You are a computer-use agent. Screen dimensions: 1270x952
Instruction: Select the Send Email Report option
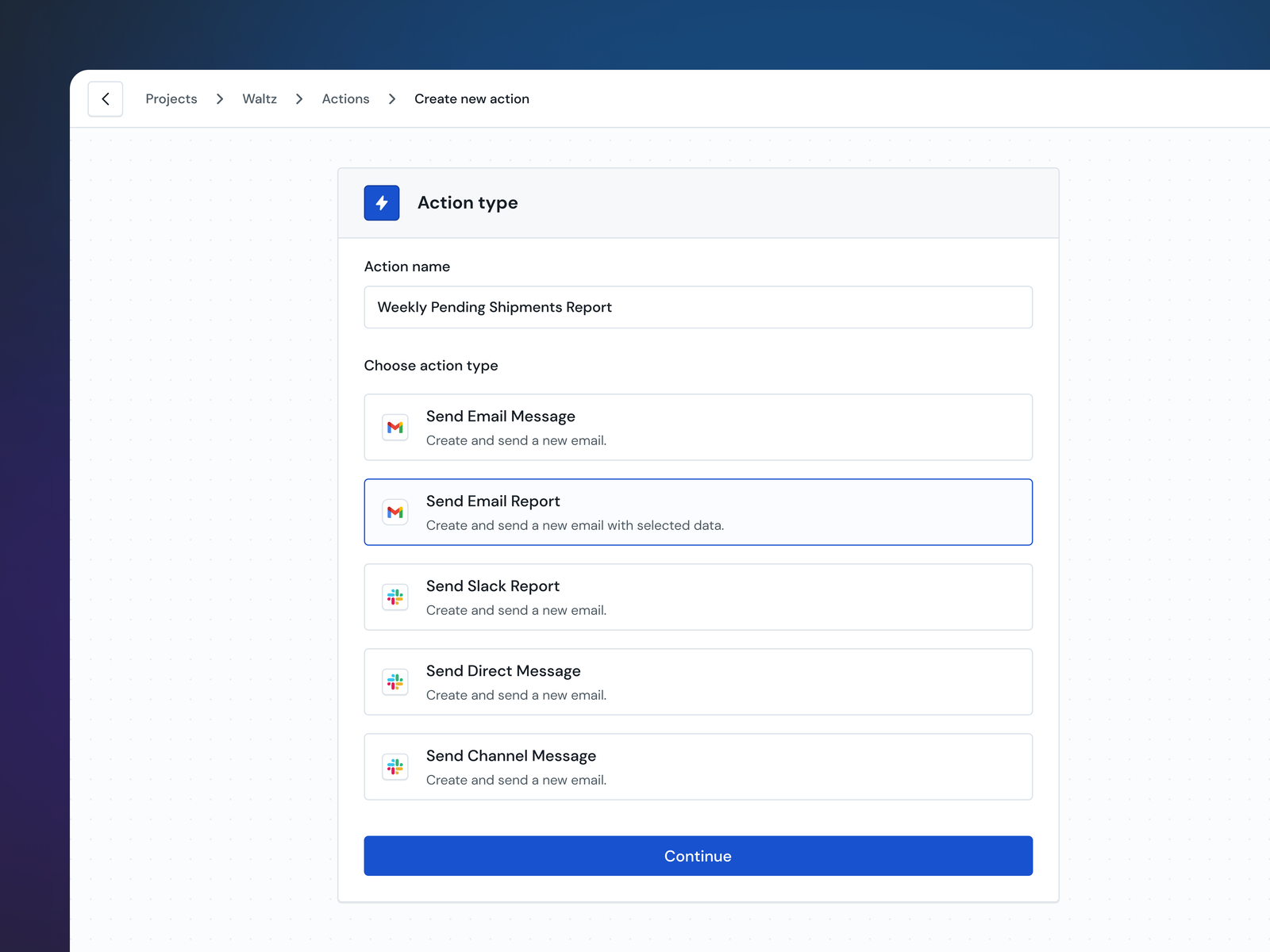[x=698, y=512]
